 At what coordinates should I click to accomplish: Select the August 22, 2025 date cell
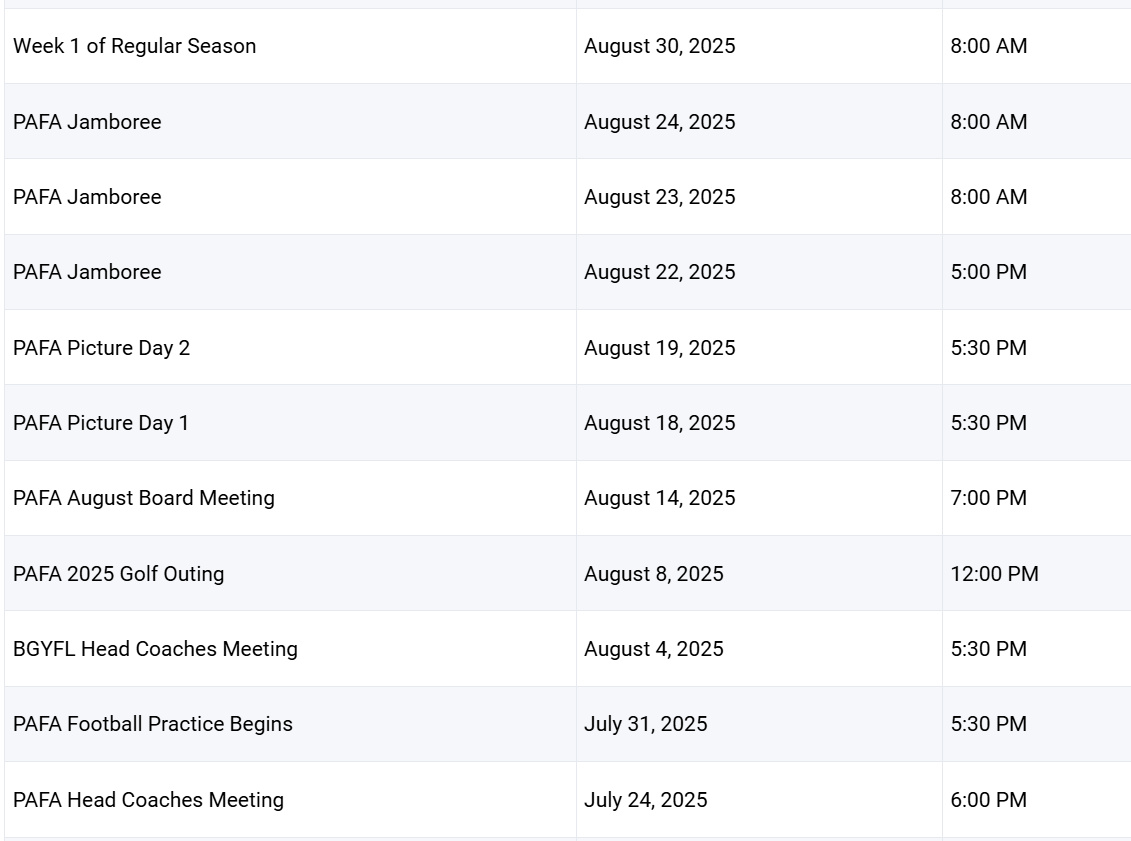659,272
